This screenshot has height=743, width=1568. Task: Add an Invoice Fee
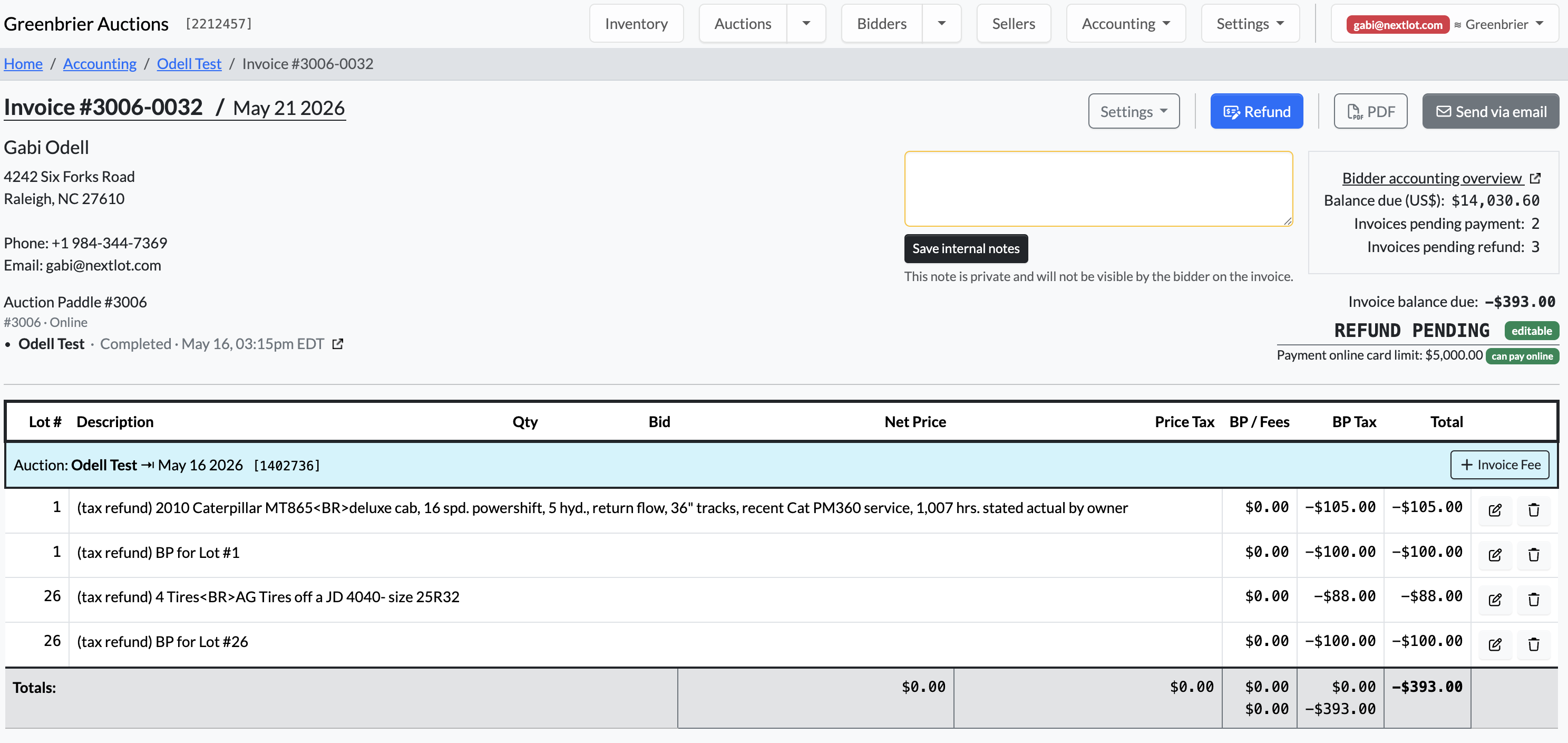point(1499,465)
